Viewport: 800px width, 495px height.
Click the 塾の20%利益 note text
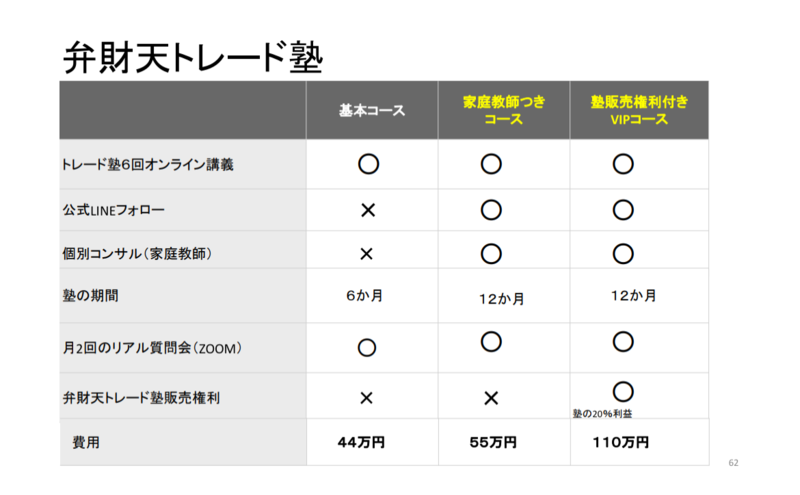coord(602,413)
